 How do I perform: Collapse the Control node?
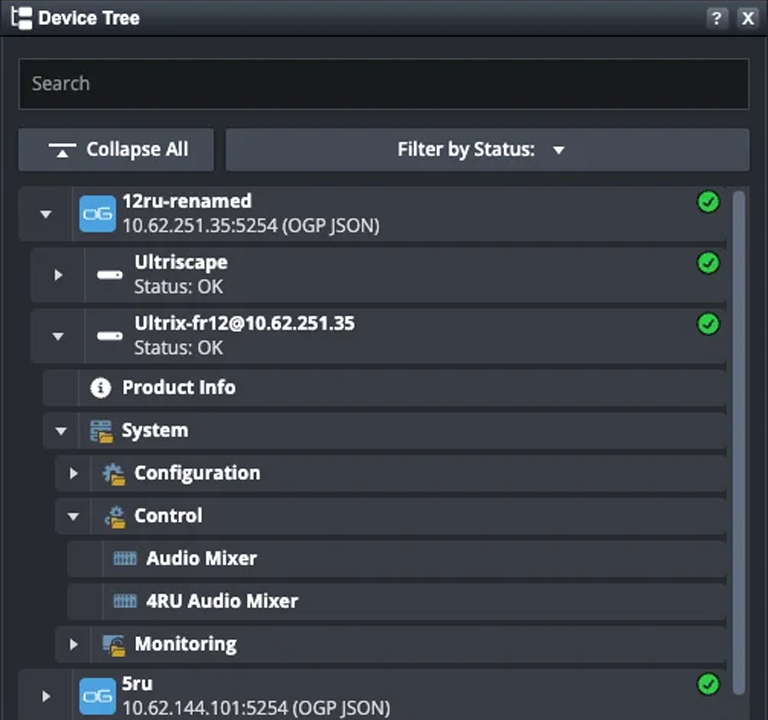coord(73,516)
